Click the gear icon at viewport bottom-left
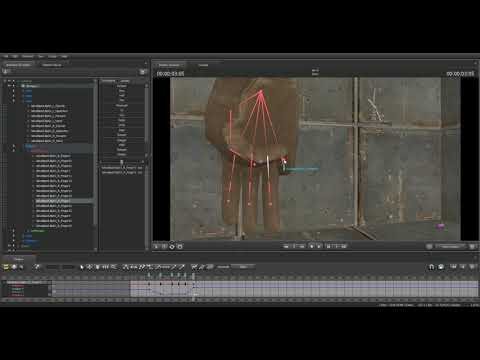 click(172, 247)
